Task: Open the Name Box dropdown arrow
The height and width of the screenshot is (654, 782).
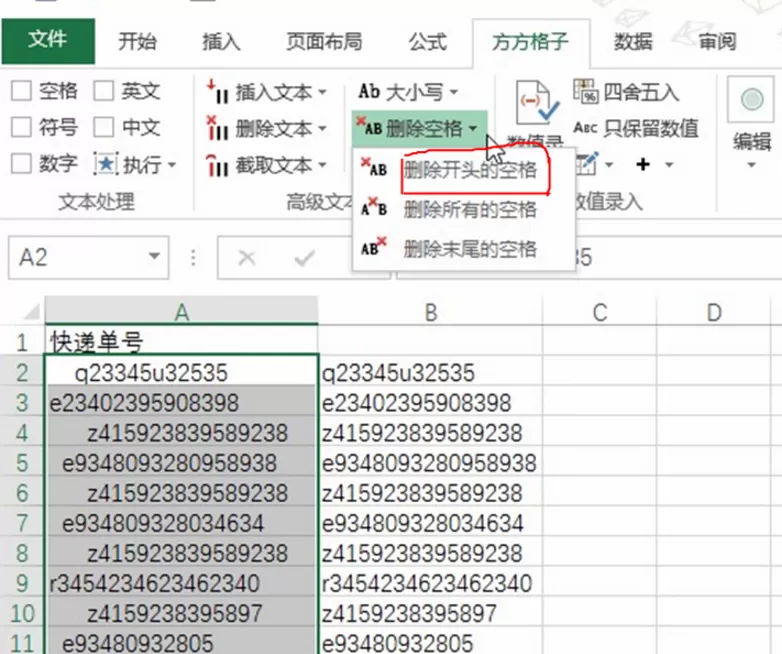Action: (x=155, y=257)
